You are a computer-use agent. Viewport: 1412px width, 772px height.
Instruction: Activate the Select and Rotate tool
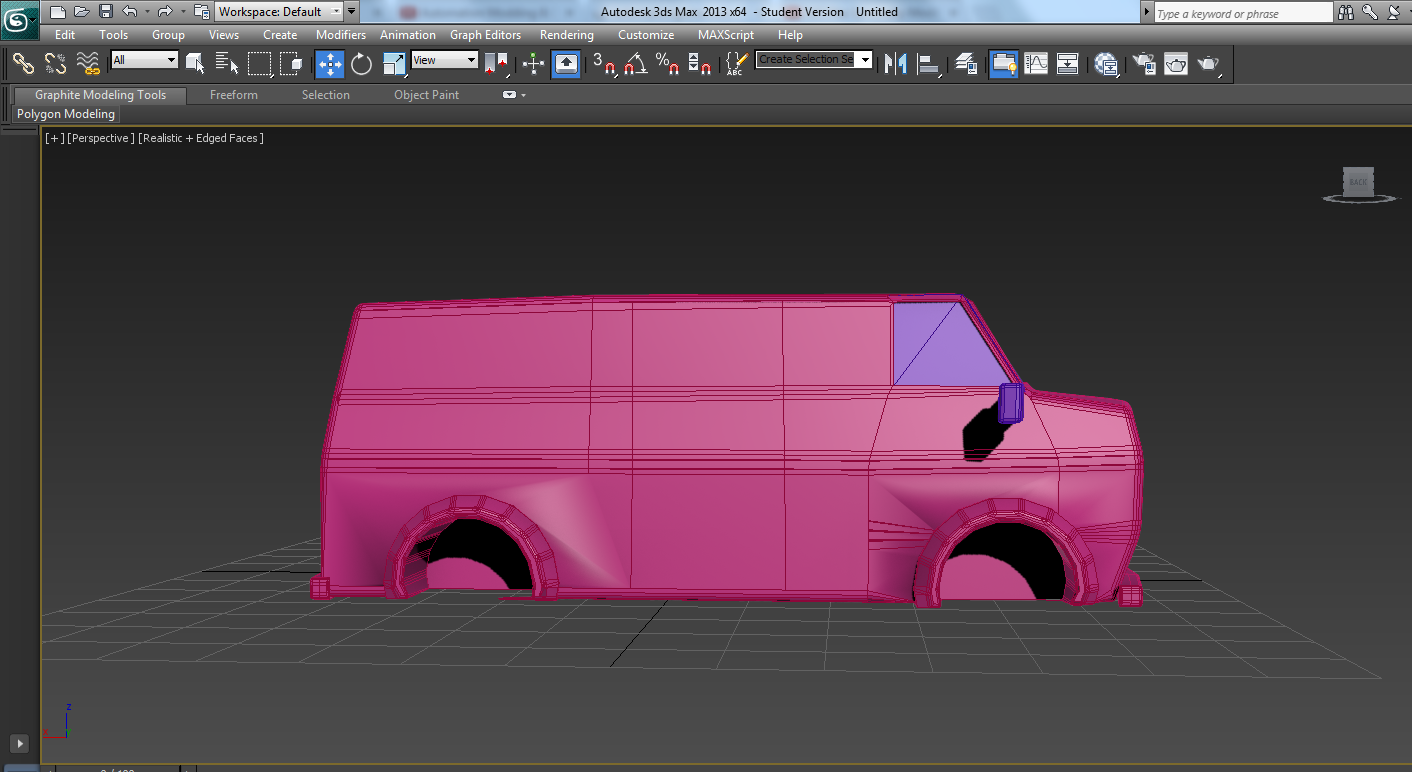[x=362, y=64]
